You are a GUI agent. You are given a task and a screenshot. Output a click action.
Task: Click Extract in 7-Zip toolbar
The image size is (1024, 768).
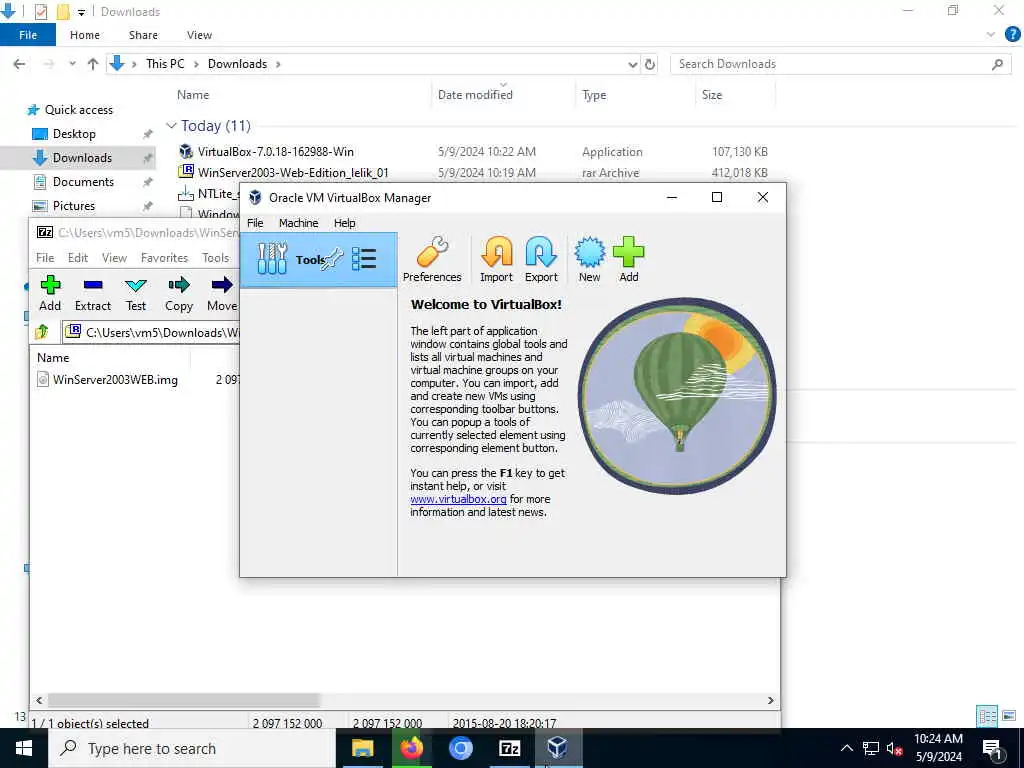pyautogui.click(x=93, y=293)
